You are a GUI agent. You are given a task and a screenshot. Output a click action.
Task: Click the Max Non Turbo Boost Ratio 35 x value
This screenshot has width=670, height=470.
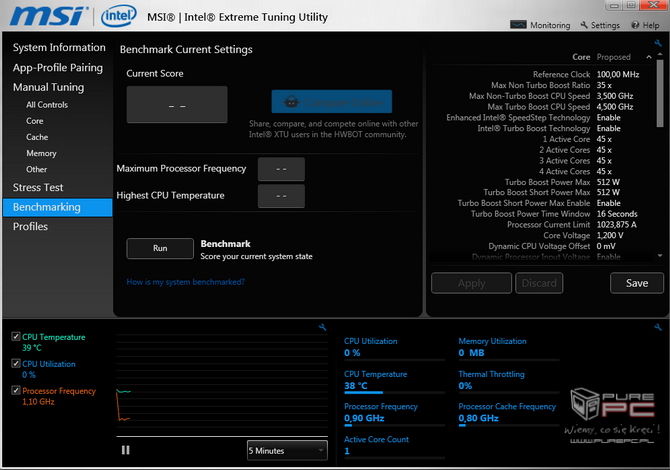pos(604,85)
